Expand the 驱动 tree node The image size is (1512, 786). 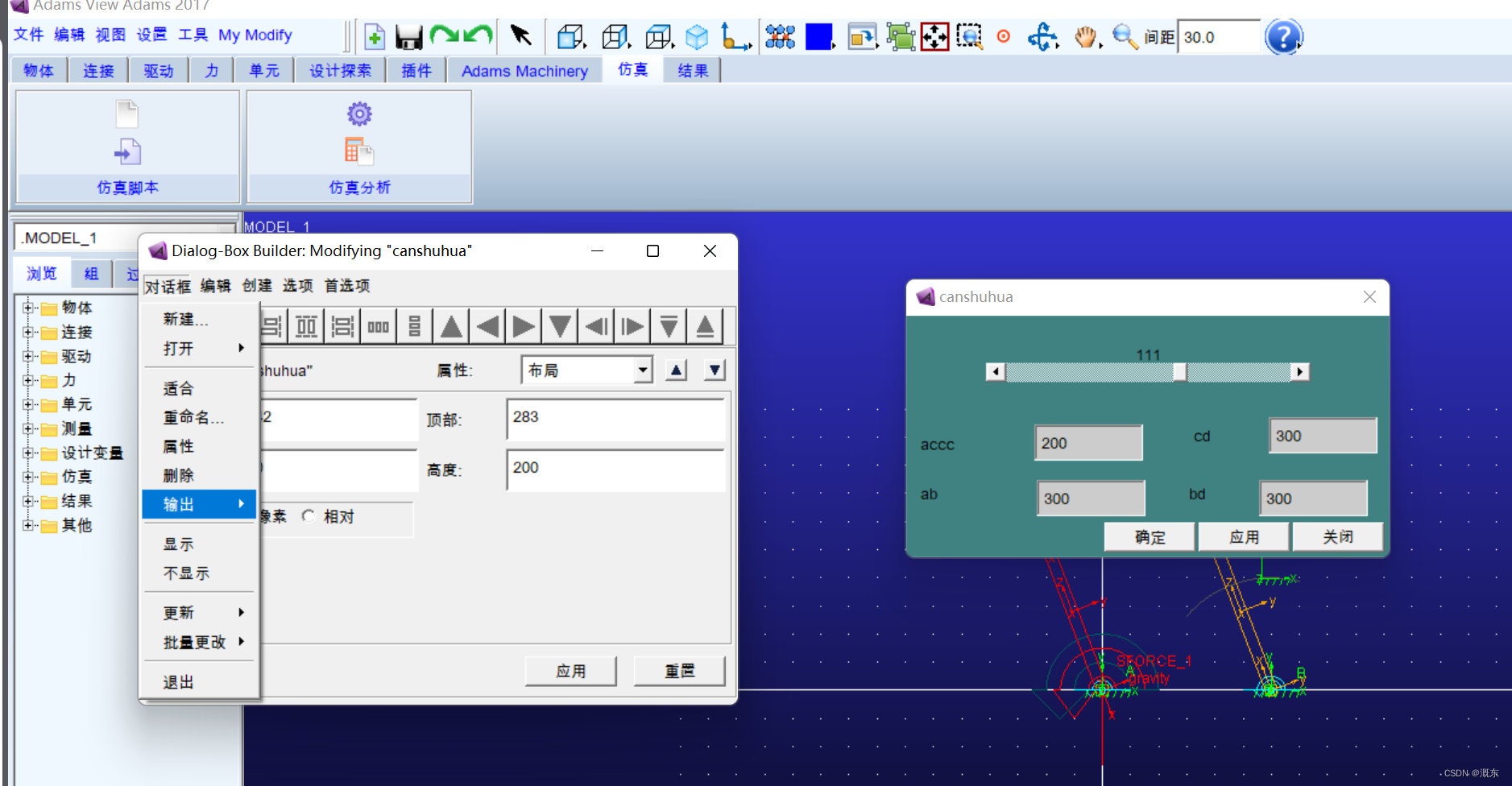click(28, 356)
